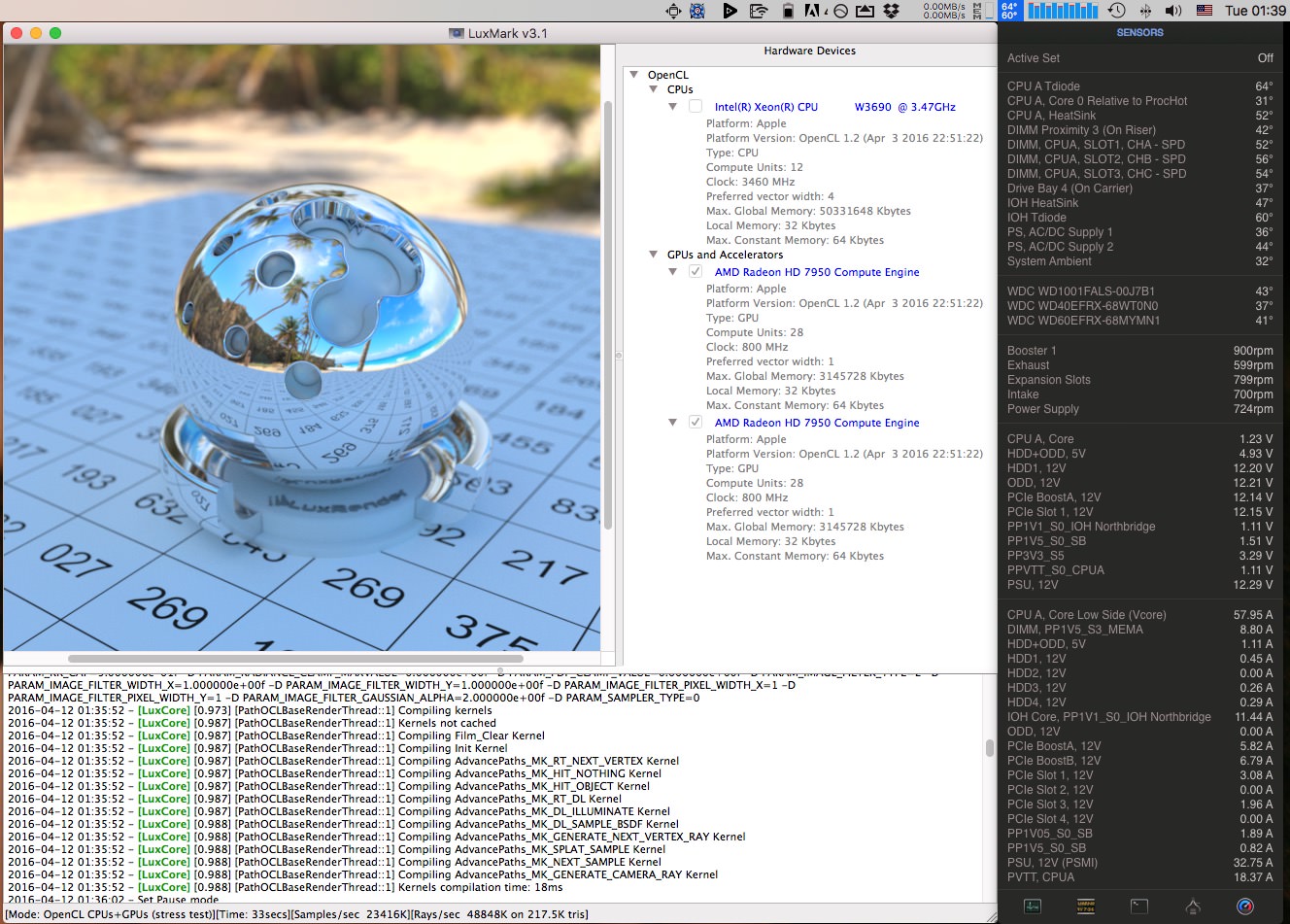
Task: Enable the Intel Xeon CPU device checkbox
Action: pos(696,107)
